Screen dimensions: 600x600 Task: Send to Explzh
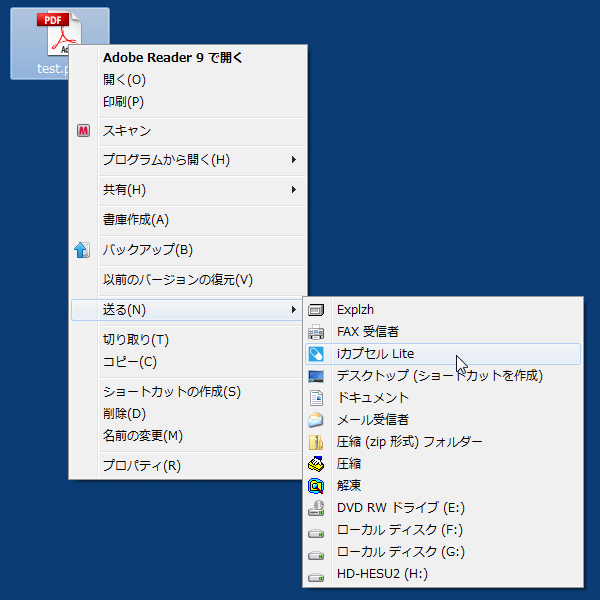[443, 310]
